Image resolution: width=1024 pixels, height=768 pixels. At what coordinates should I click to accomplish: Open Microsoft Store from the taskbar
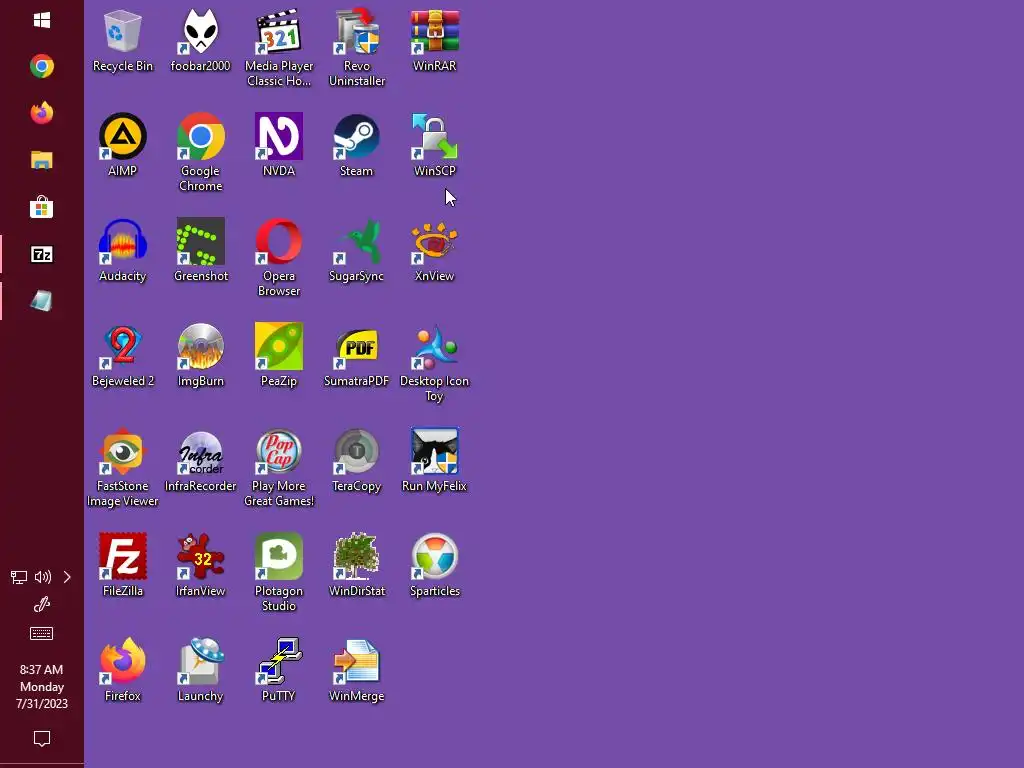pyautogui.click(x=42, y=207)
